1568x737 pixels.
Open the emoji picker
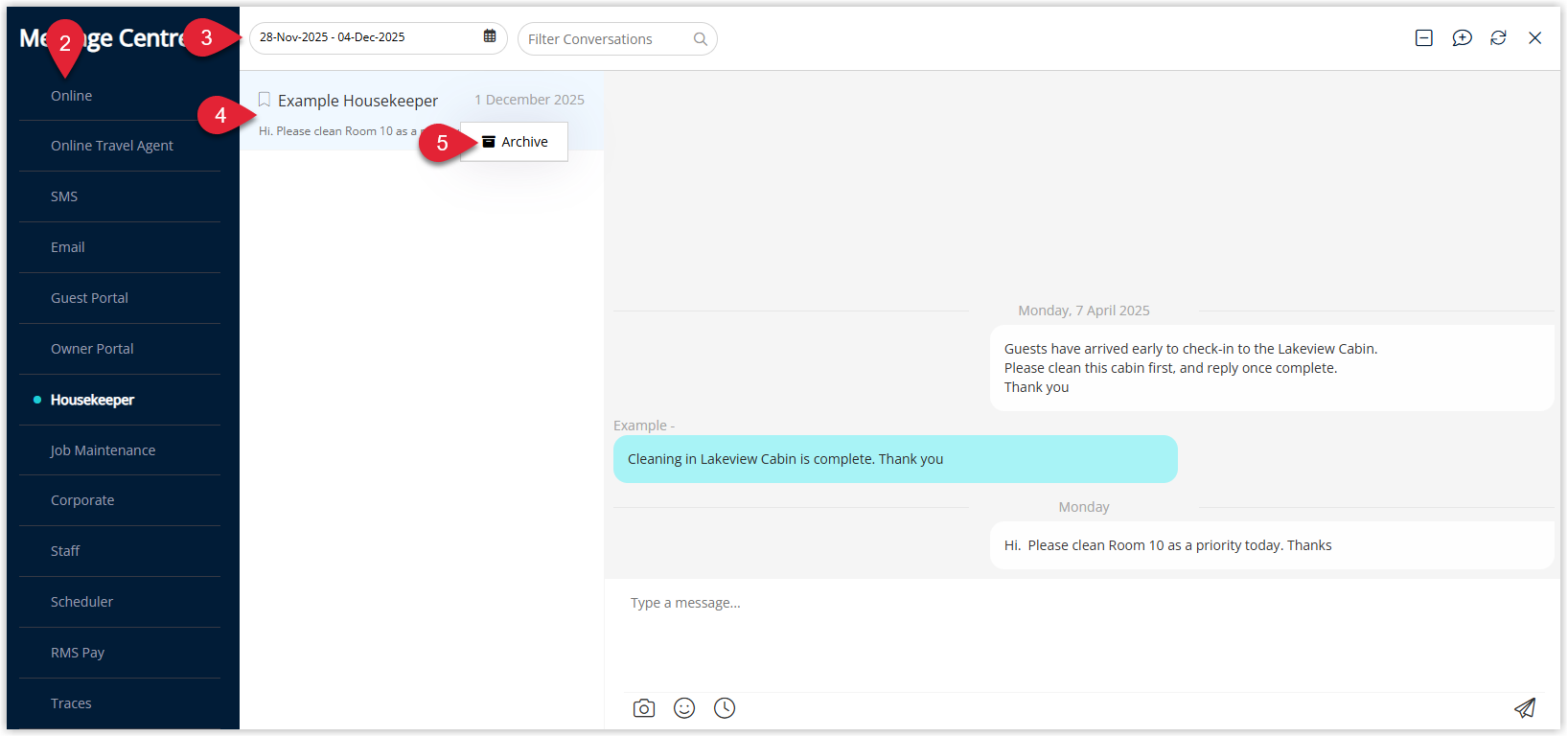pos(684,708)
